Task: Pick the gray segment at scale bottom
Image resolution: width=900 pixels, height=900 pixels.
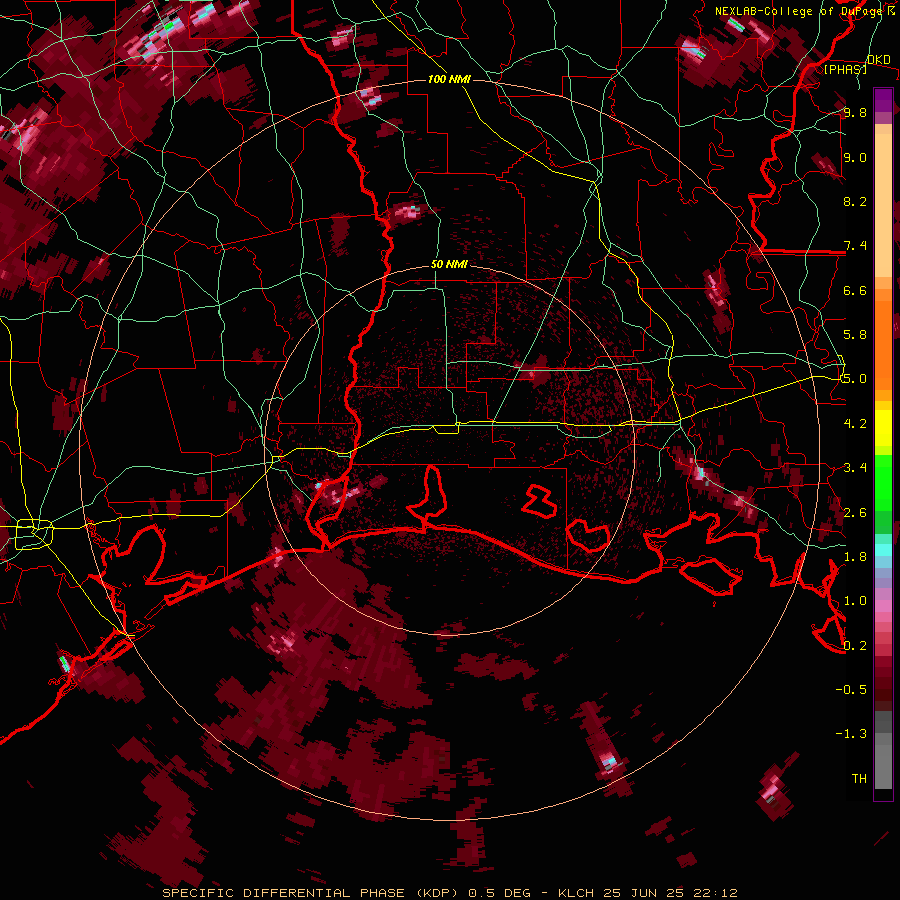Action: 883,766
